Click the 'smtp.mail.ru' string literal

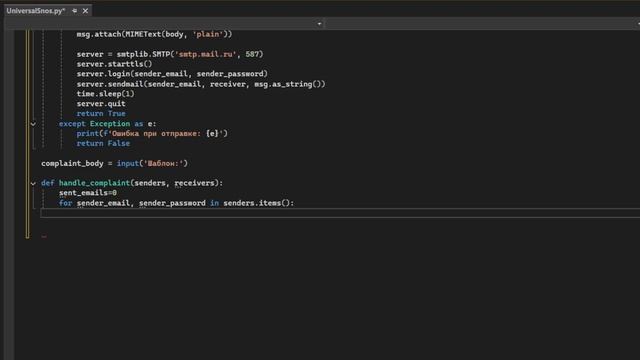coord(205,54)
